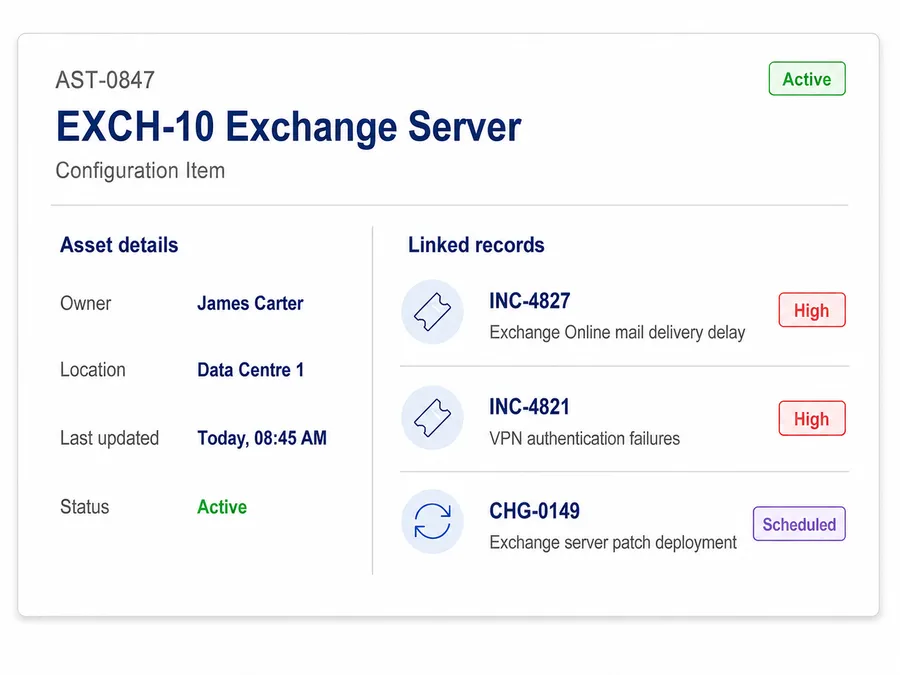The width and height of the screenshot is (900, 675).
Task: Click the ticket icon beside INC-4821
Action: [432, 418]
